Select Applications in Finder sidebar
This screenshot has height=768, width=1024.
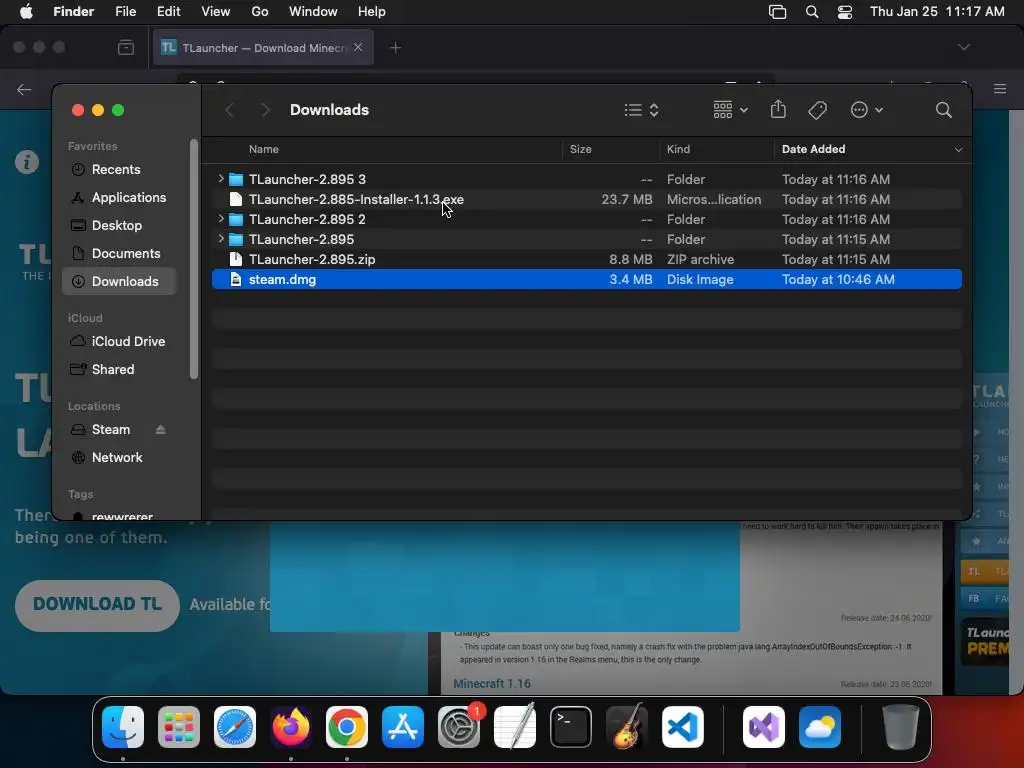(120, 197)
